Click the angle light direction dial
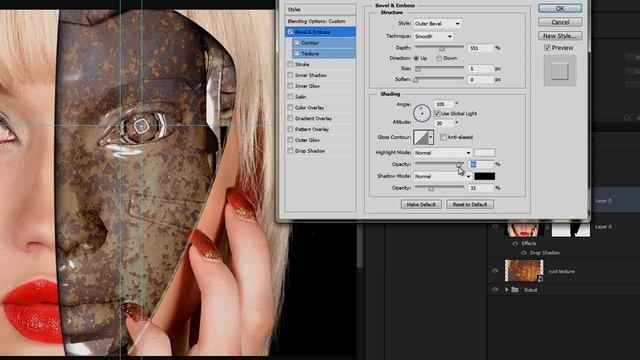Screen dimensions: 640x360 coord(422,113)
